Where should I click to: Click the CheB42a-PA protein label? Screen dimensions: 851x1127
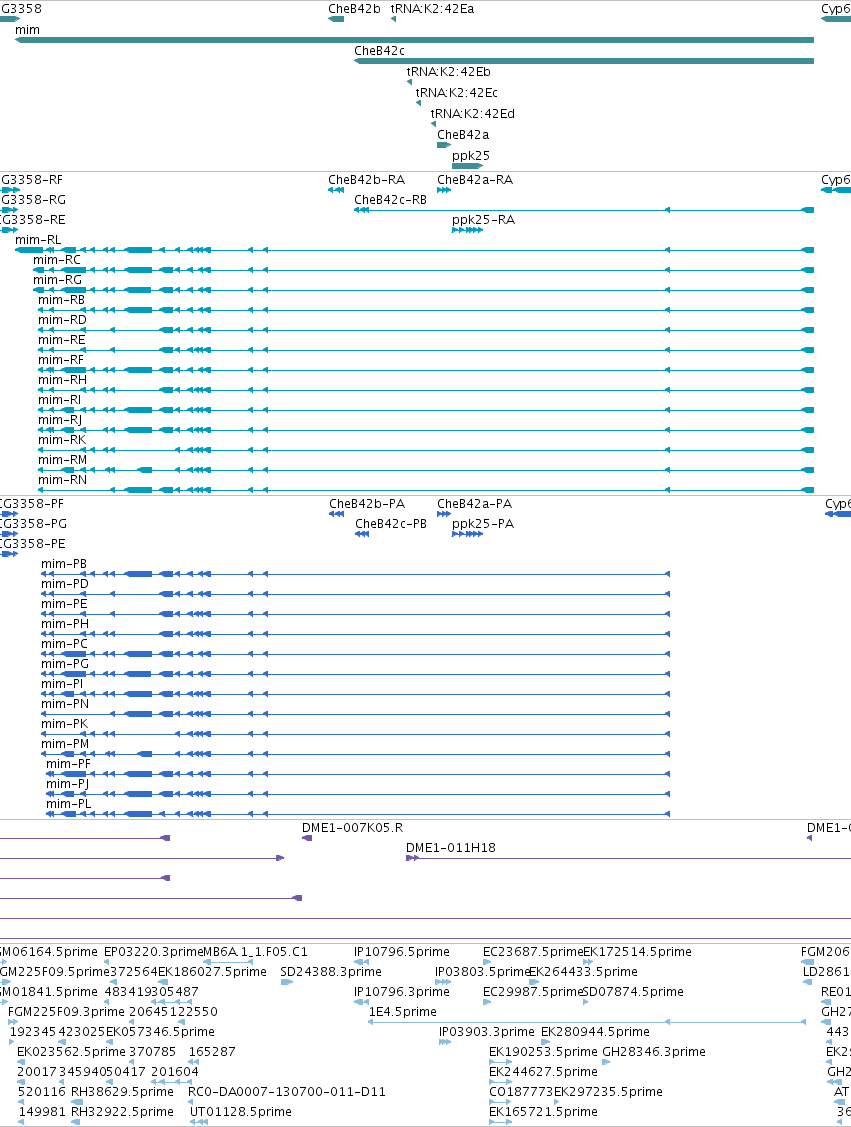[x=474, y=504]
